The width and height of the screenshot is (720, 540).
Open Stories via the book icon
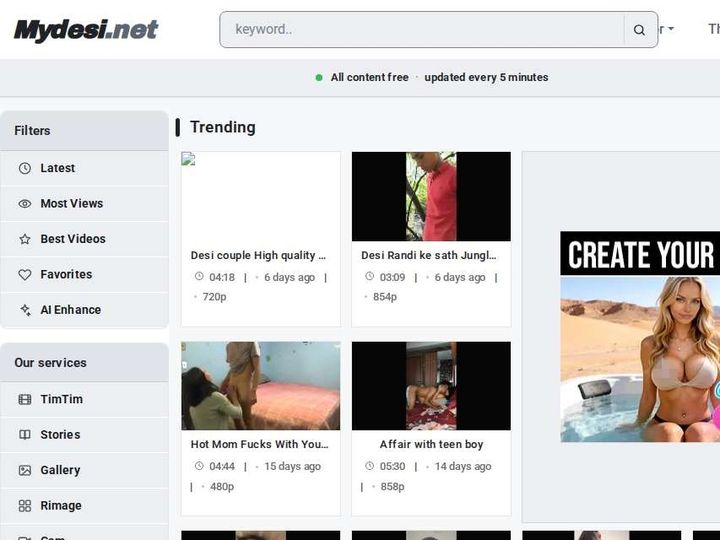pos(25,434)
